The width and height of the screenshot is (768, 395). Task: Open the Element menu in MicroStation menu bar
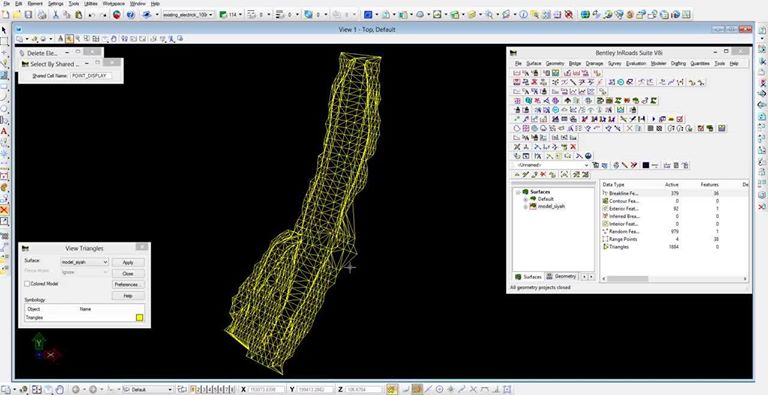coord(35,3)
